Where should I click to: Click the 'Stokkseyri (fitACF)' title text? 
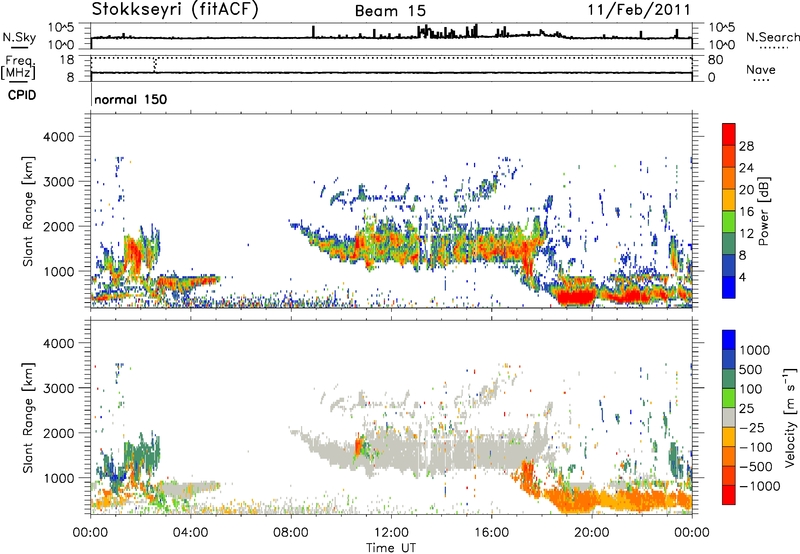pos(175,10)
